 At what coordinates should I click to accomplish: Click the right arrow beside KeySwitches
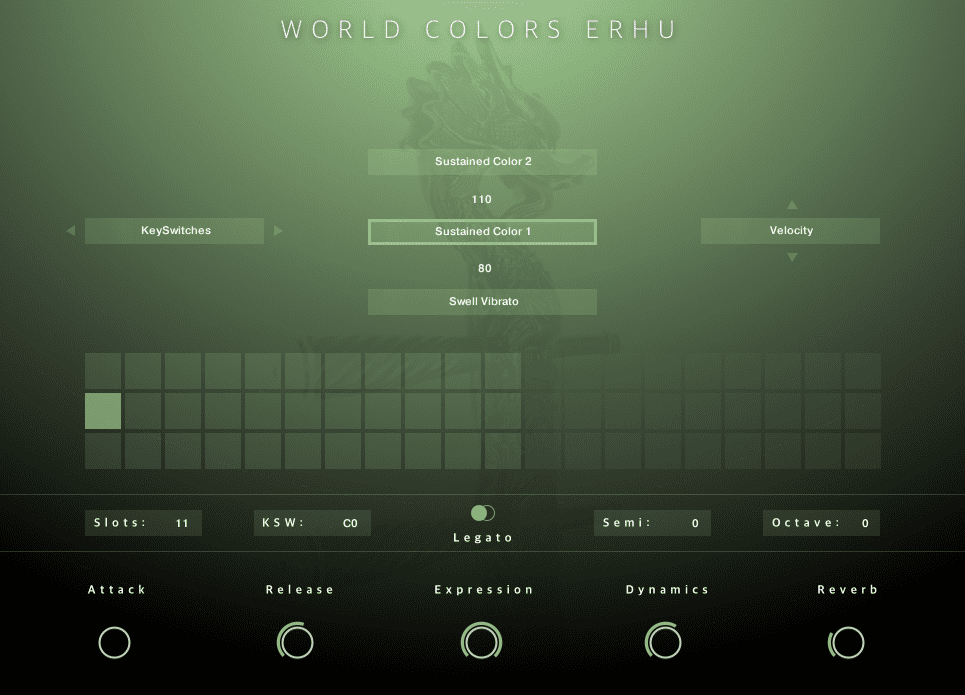point(278,230)
